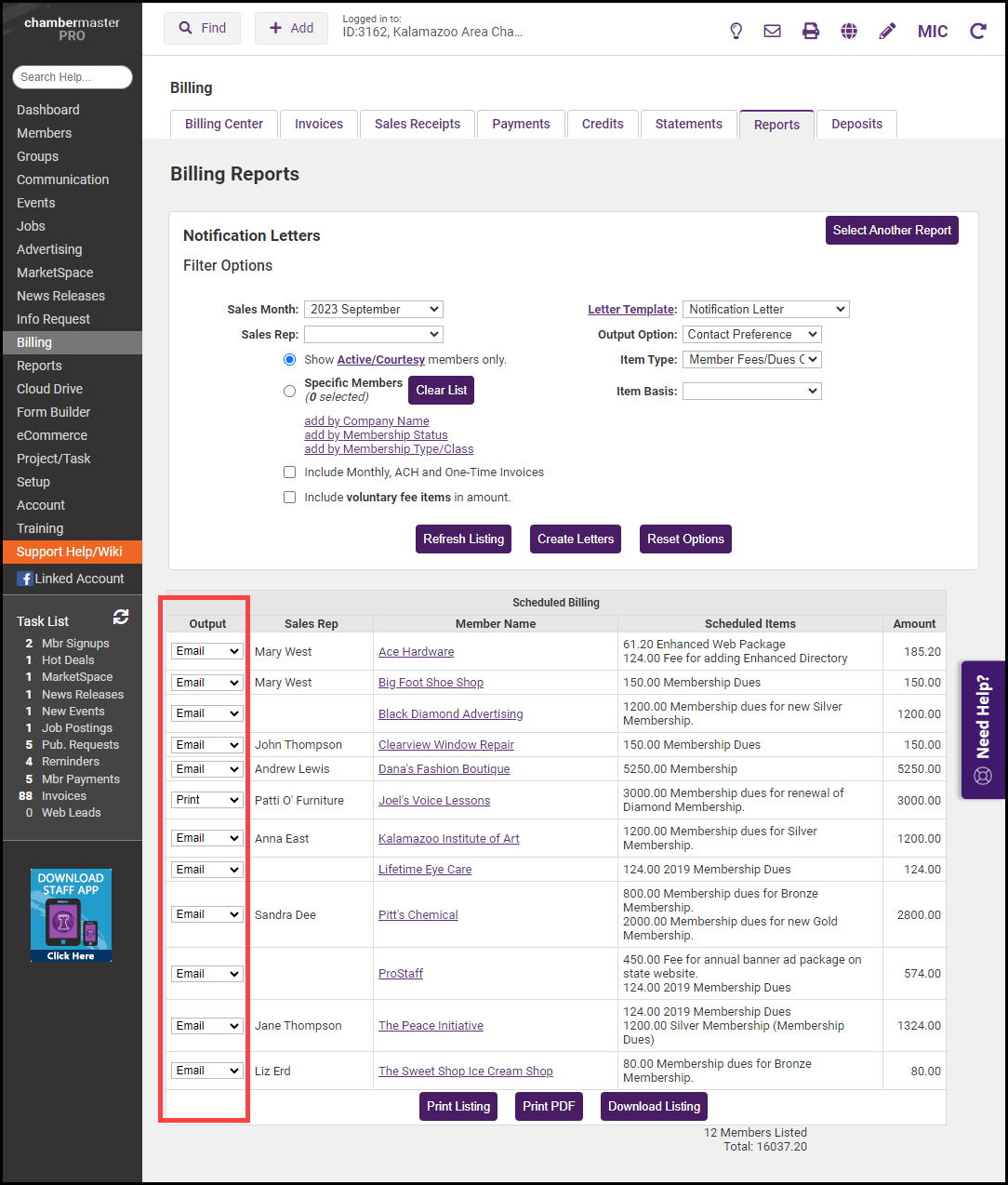Open the Statements tab
This screenshot has height=1185, width=1008.
tap(688, 125)
